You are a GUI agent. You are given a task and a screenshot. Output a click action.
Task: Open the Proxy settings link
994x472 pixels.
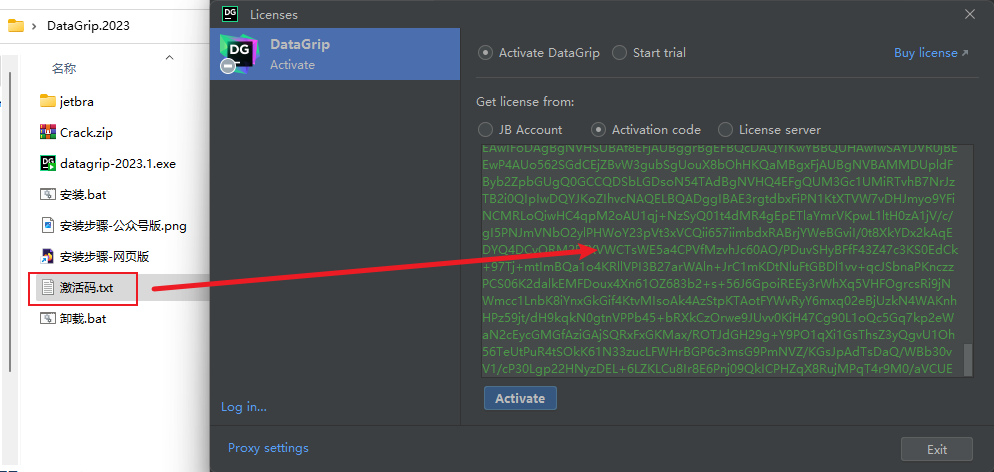[268, 448]
